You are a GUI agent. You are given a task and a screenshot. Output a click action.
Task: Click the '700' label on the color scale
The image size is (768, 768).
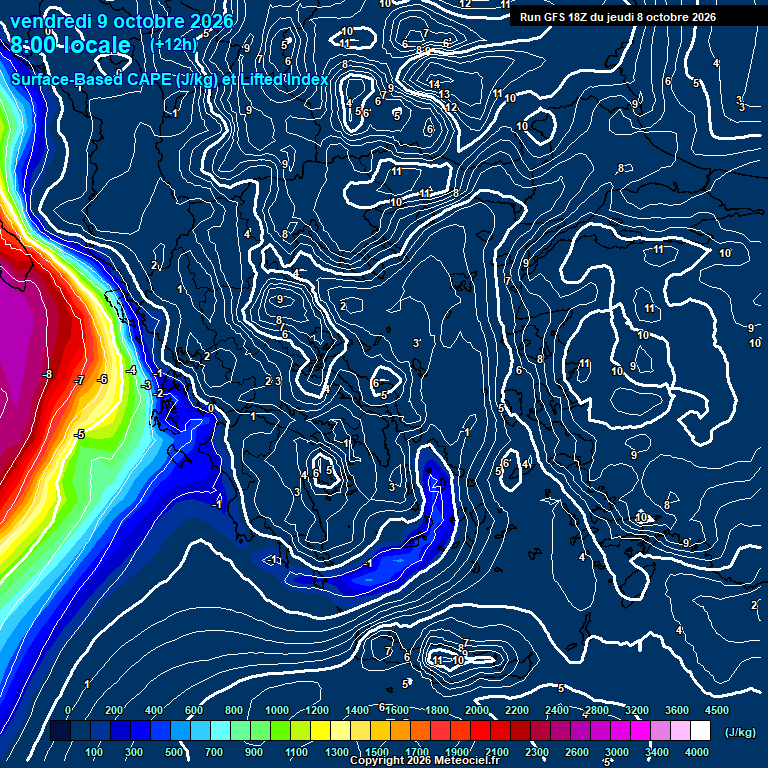214,752
